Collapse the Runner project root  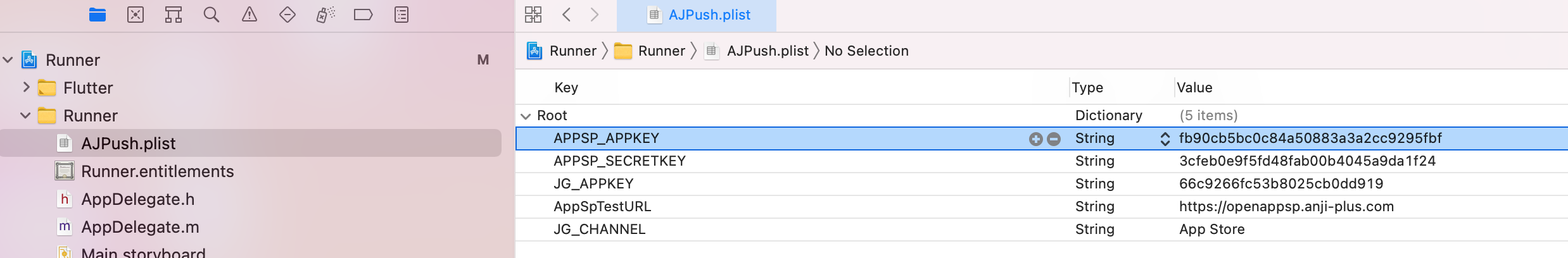[8, 60]
